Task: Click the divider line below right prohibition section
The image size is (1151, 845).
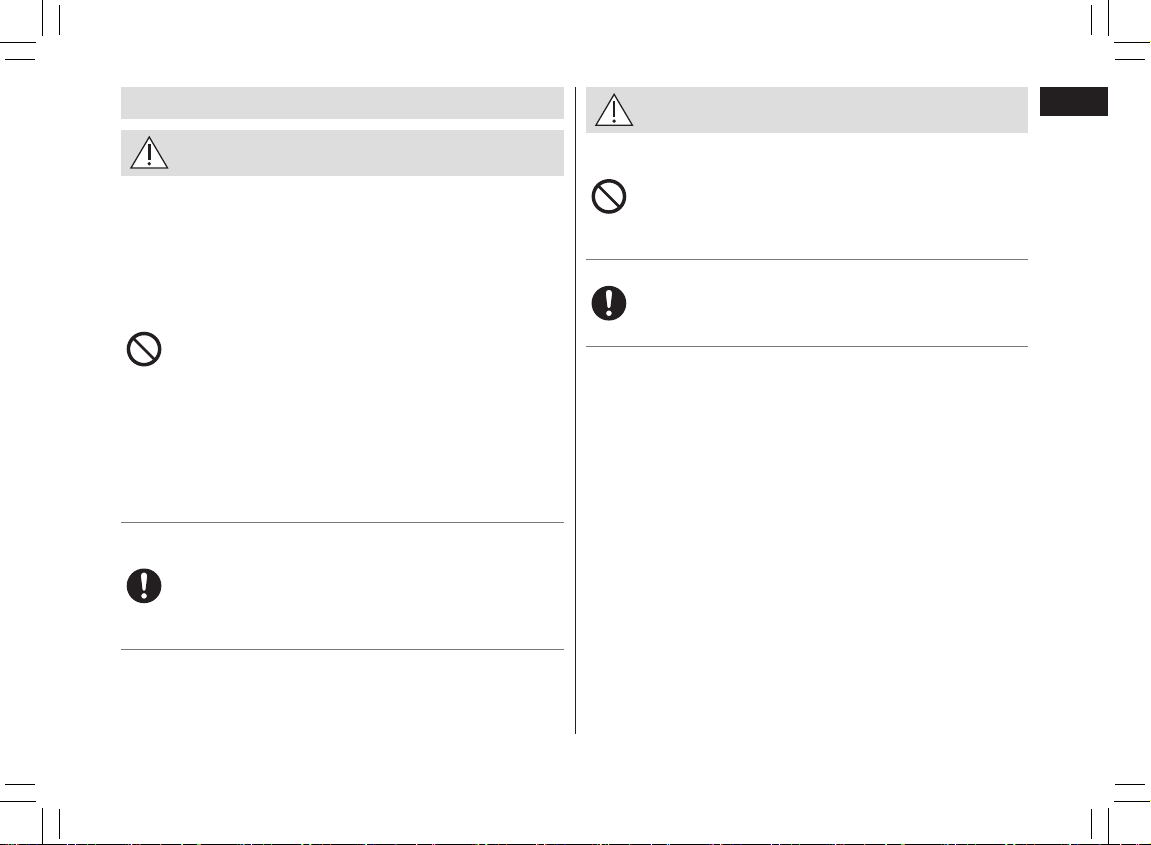Action: [x=807, y=259]
